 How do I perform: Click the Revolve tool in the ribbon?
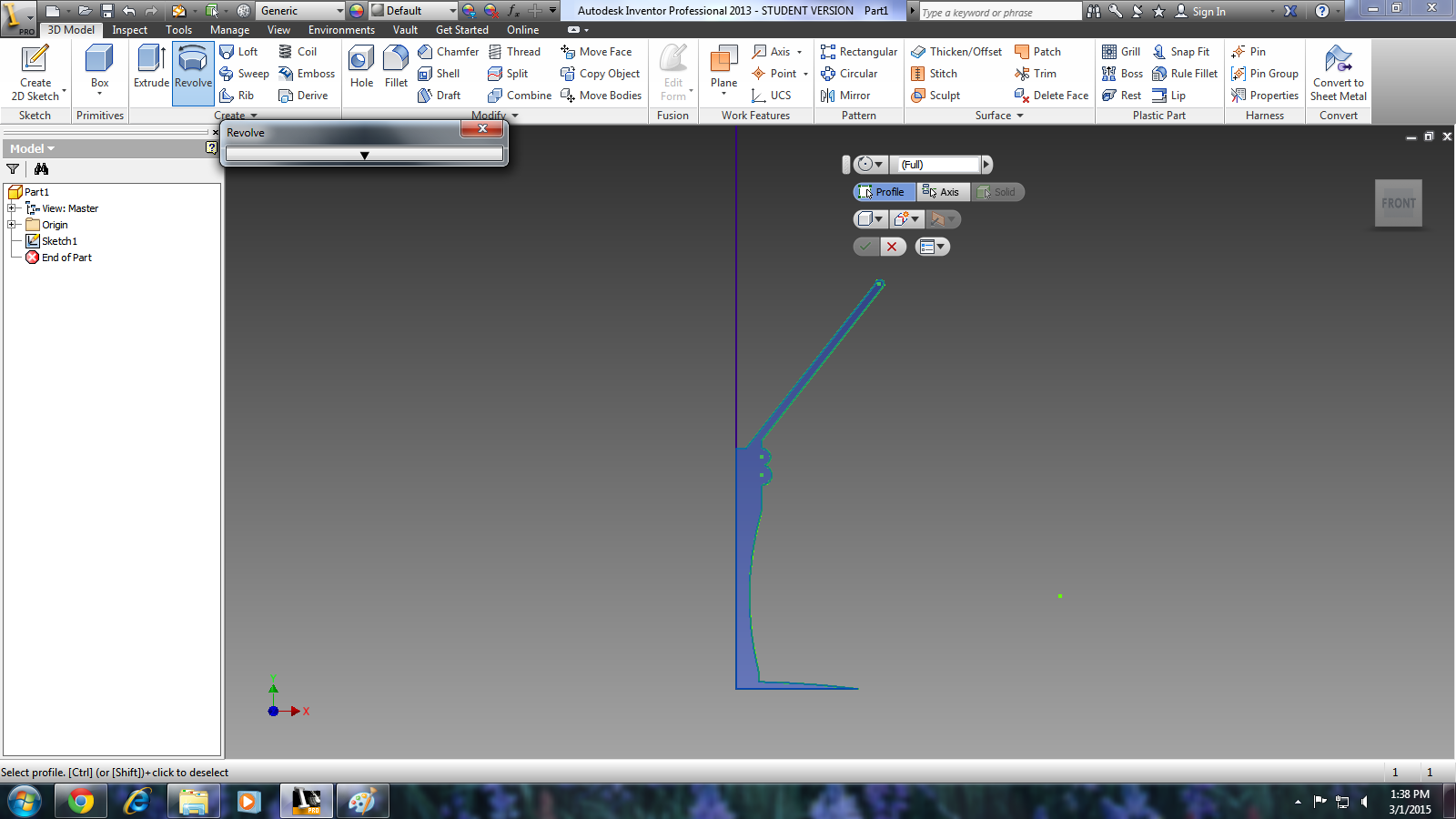pyautogui.click(x=193, y=71)
